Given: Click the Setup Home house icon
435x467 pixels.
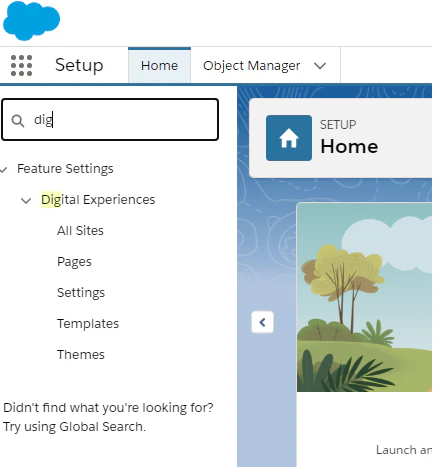Looking at the screenshot, I should click(289, 138).
